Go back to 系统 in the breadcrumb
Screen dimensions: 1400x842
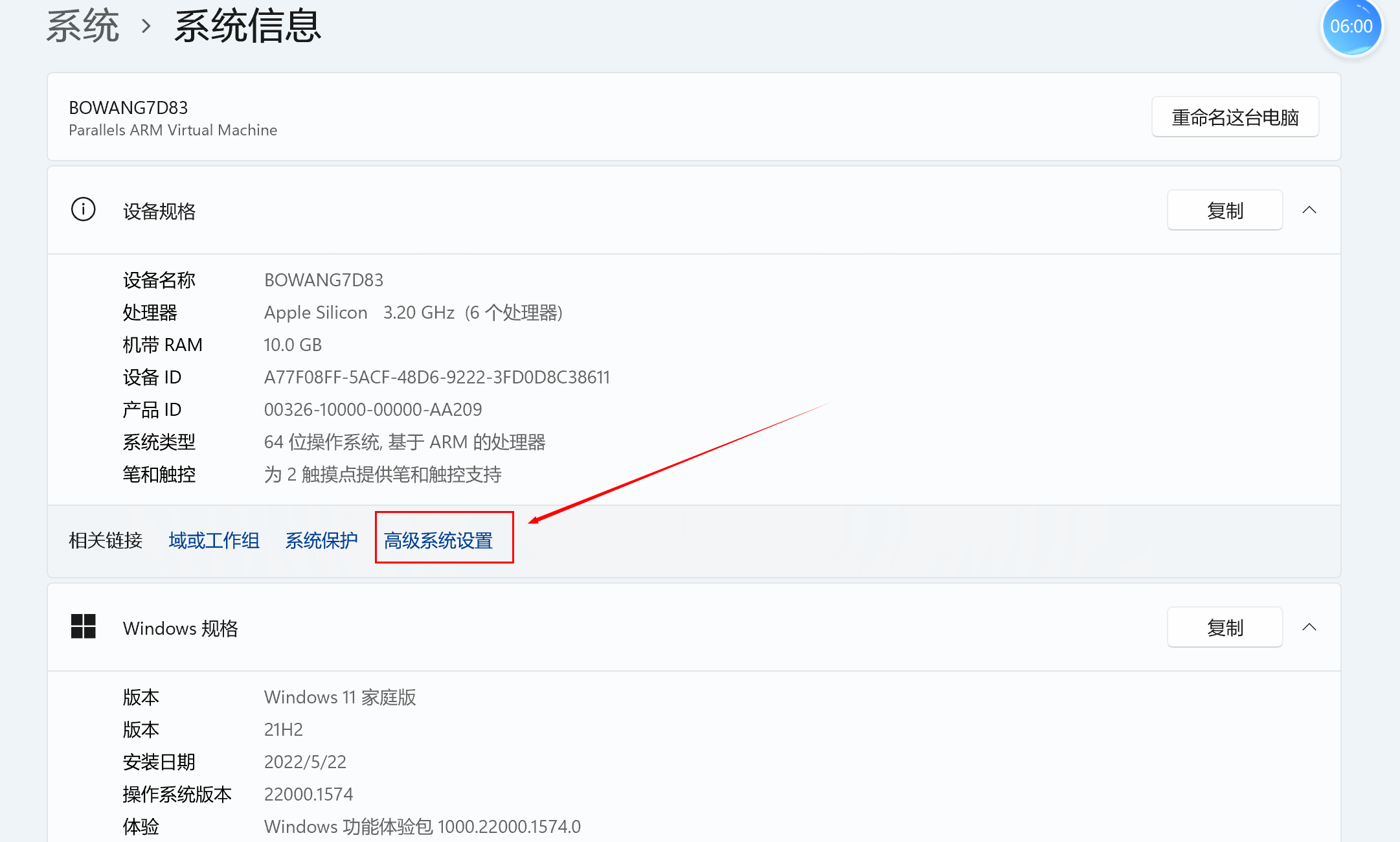tap(83, 26)
